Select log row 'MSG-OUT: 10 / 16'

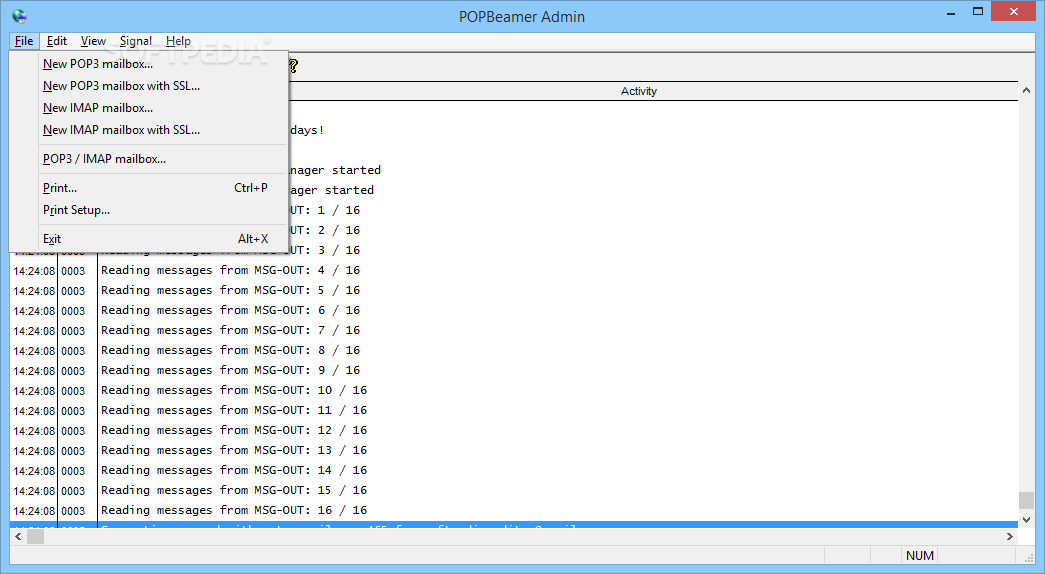pos(514,391)
